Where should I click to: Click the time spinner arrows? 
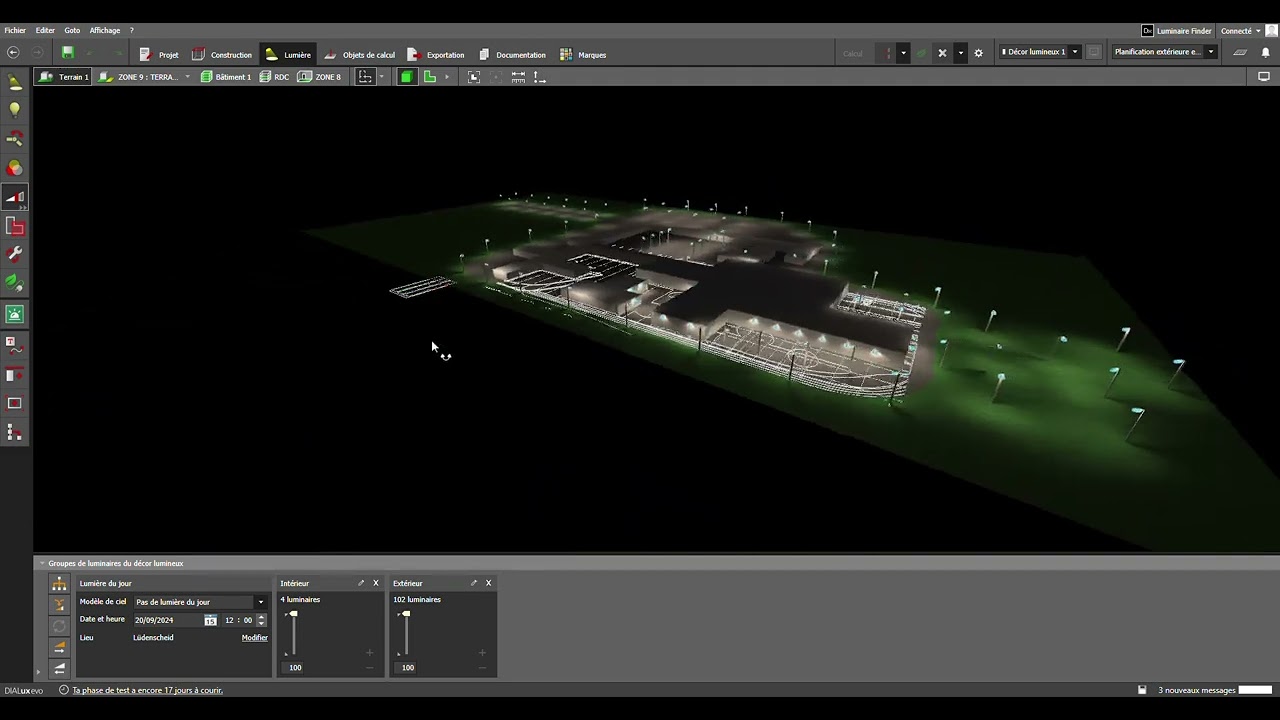tap(262, 620)
